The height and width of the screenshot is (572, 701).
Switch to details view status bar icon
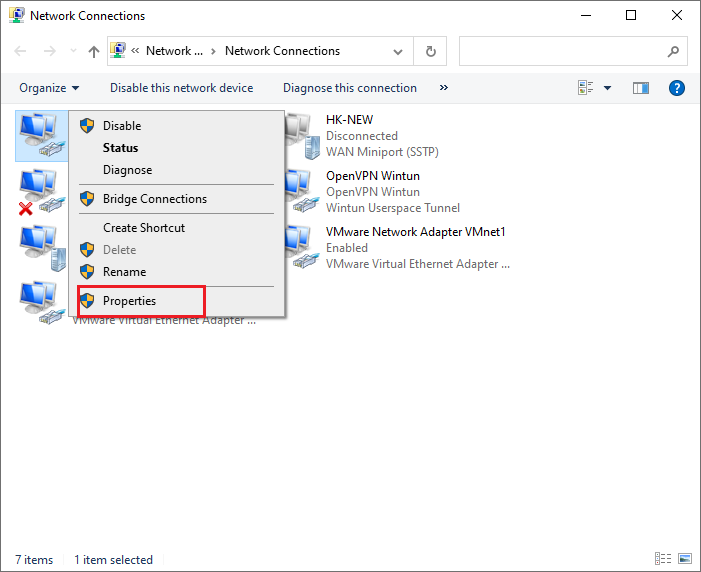(x=663, y=559)
